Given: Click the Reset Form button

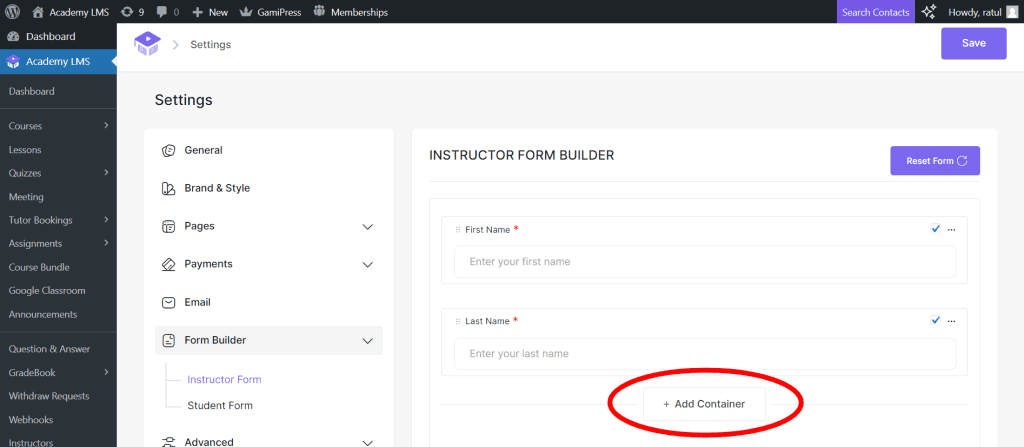Looking at the screenshot, I should coord(935,161).
